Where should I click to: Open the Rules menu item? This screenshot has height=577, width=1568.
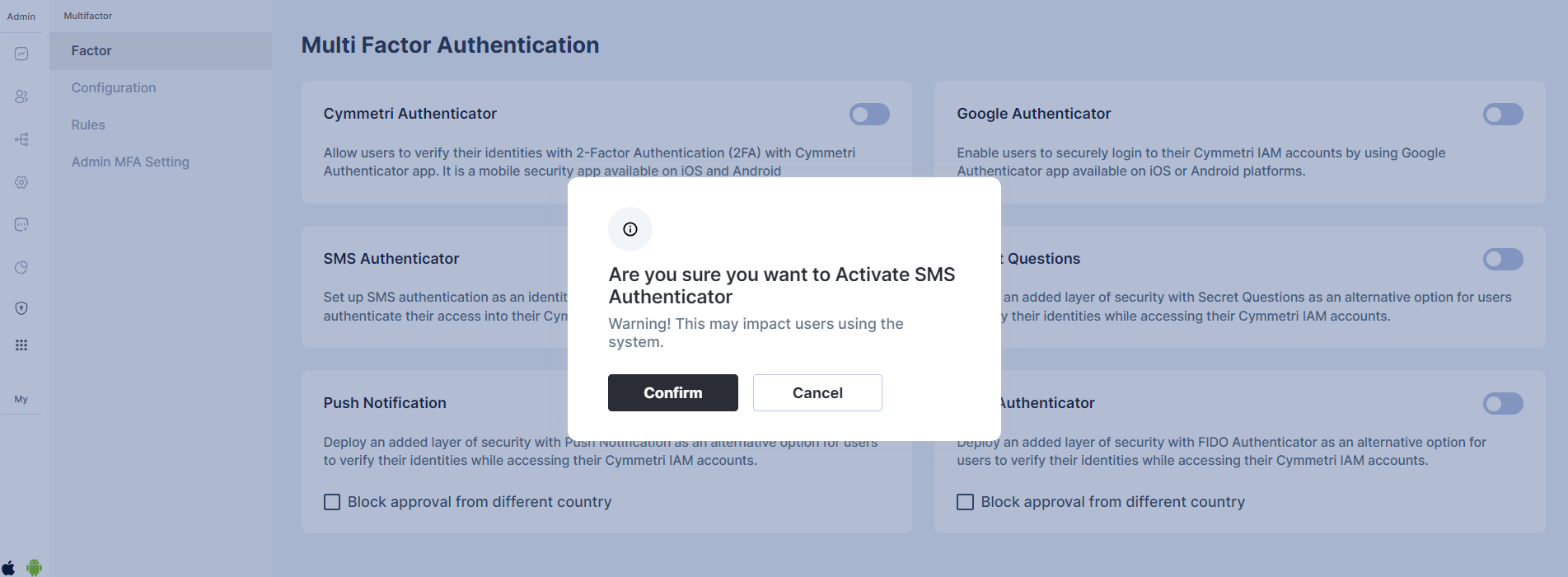tap(88, 124)
